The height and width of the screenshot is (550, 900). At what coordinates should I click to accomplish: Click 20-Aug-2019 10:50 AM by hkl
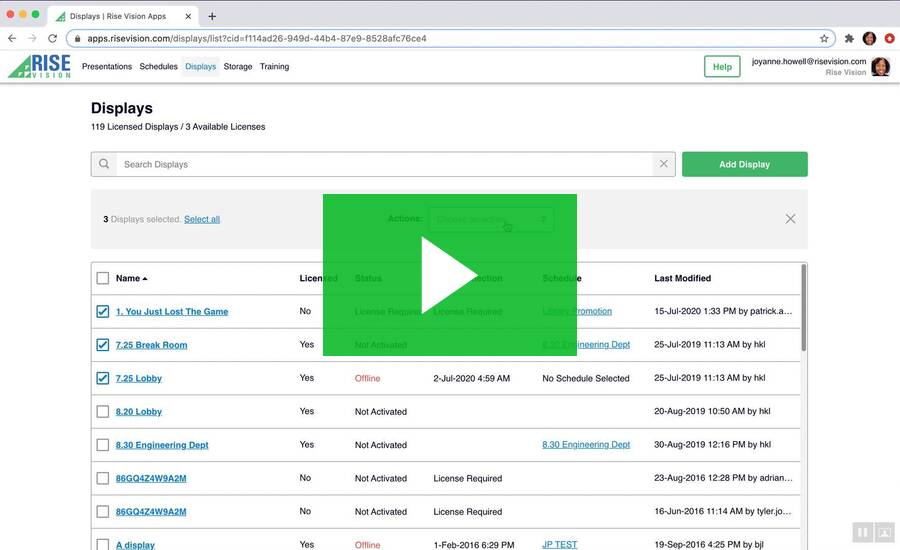pos(712,411)
